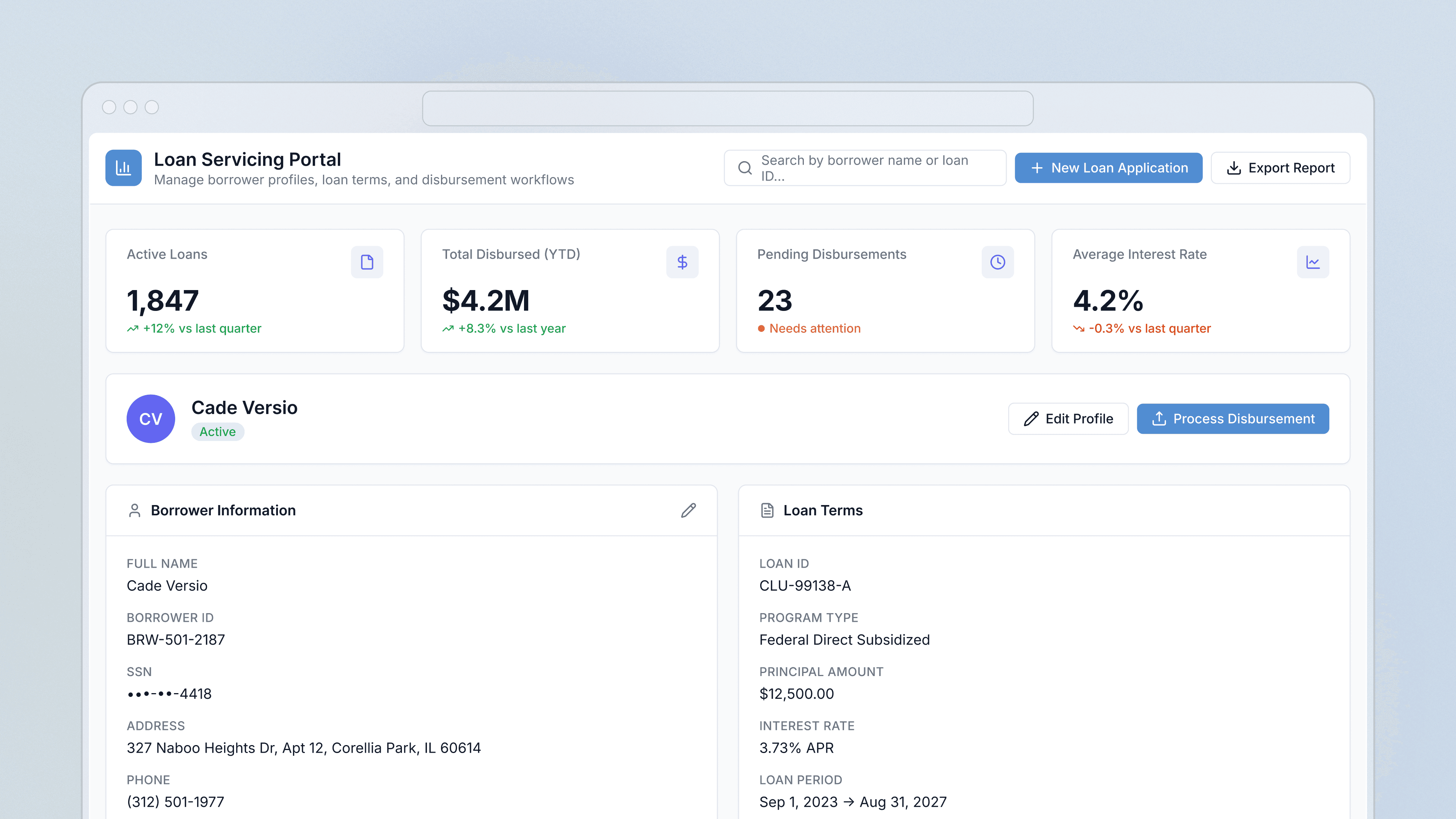Image resolution: width=1456 pixels, height=819 pixels.
Task: Click the Pending Disbursements clock icon
Action: coord(998,262)
